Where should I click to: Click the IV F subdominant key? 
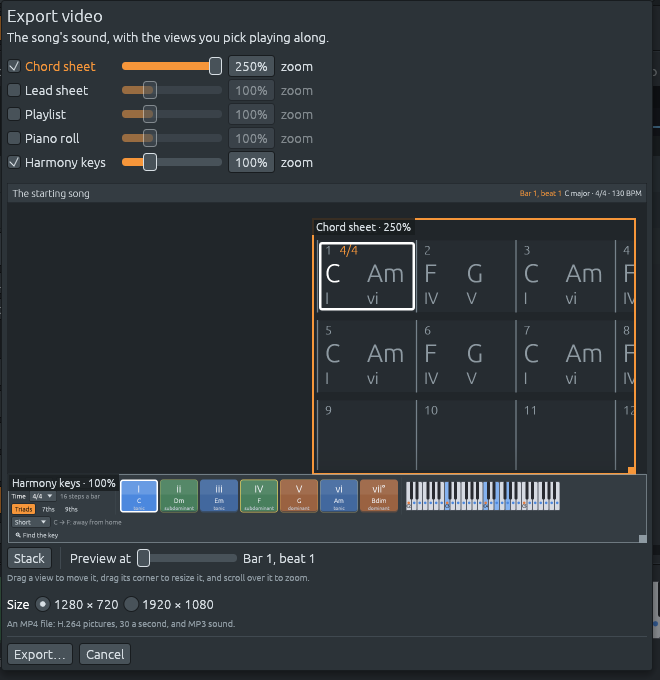[259, 496]
